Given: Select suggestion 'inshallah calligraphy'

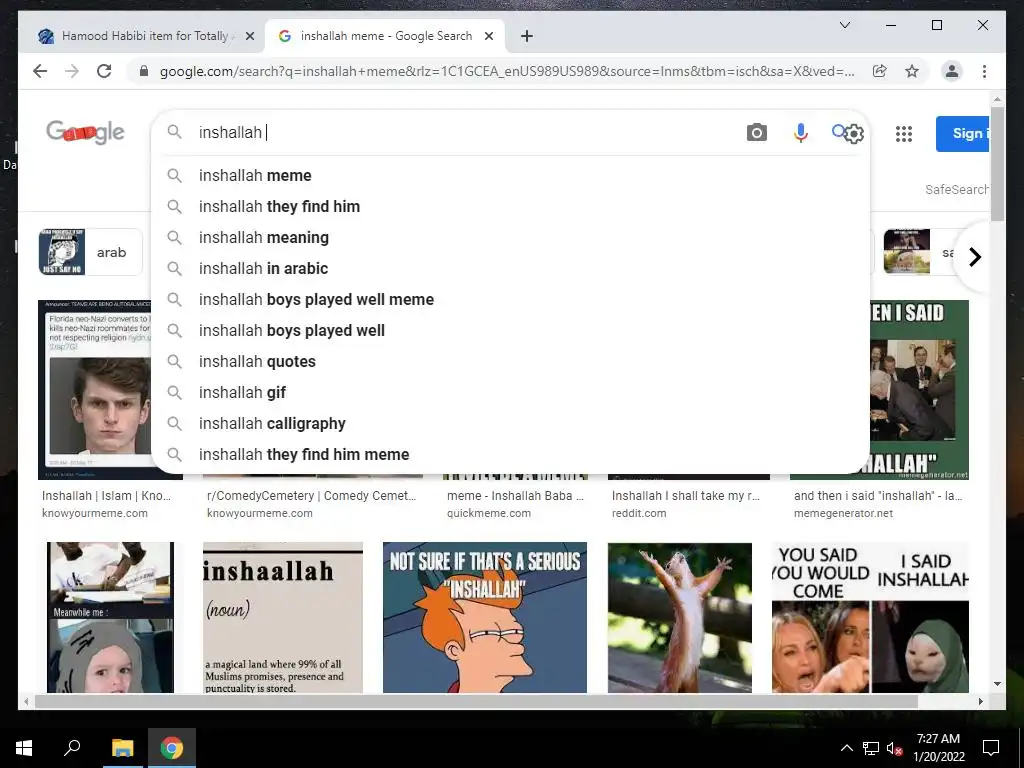Looking at the screenshot, I should tap(511, 424).
